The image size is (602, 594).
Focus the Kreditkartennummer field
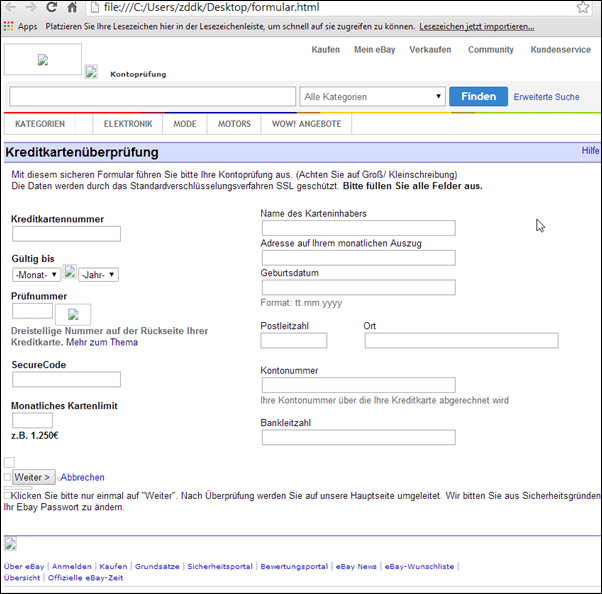point(66,234)
